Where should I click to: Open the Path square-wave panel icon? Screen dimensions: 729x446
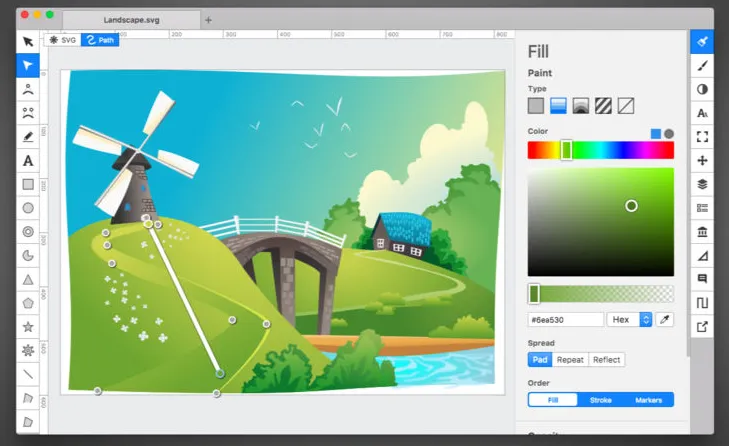(702, 303)
